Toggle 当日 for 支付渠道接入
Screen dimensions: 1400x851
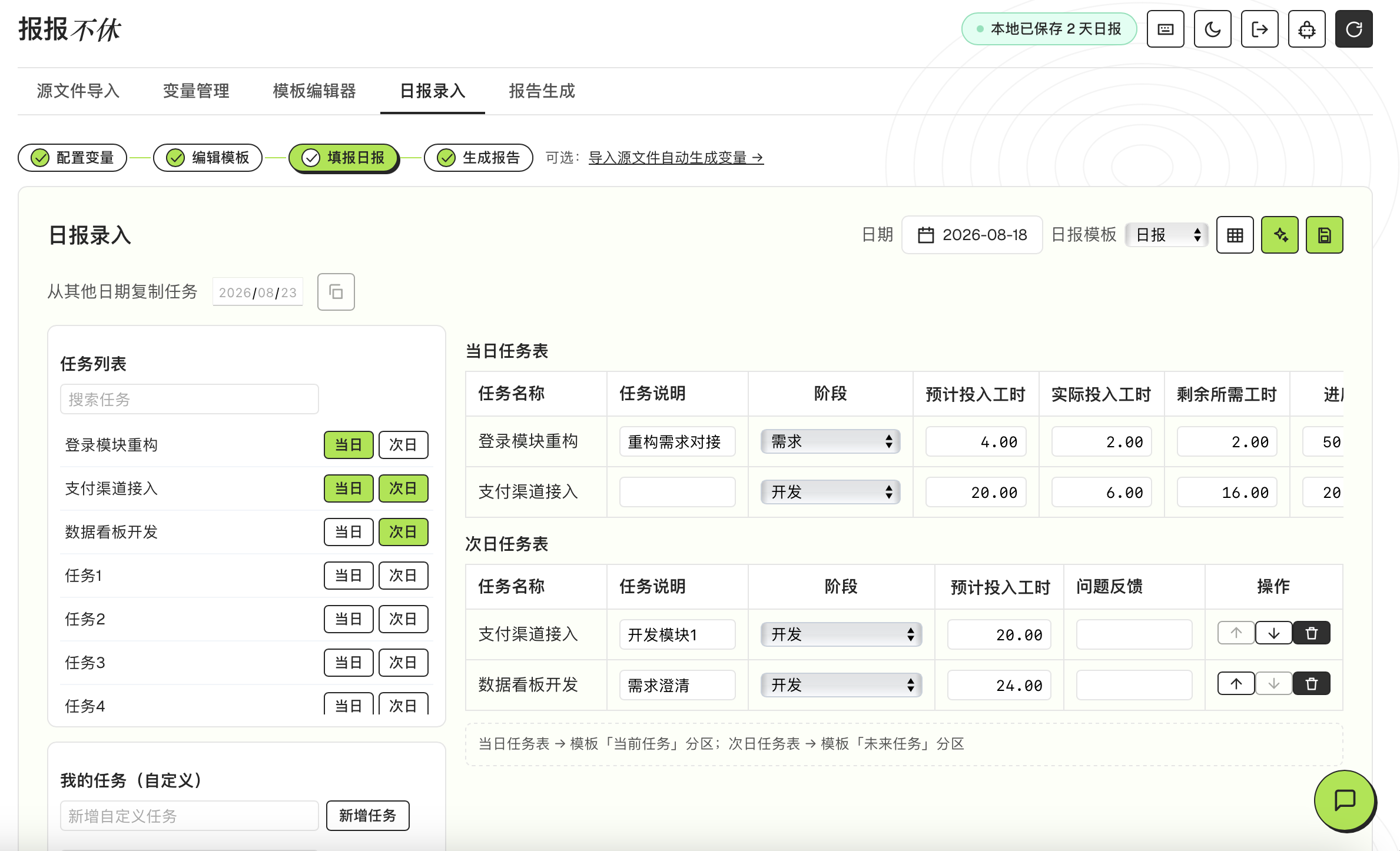[349, 488]
